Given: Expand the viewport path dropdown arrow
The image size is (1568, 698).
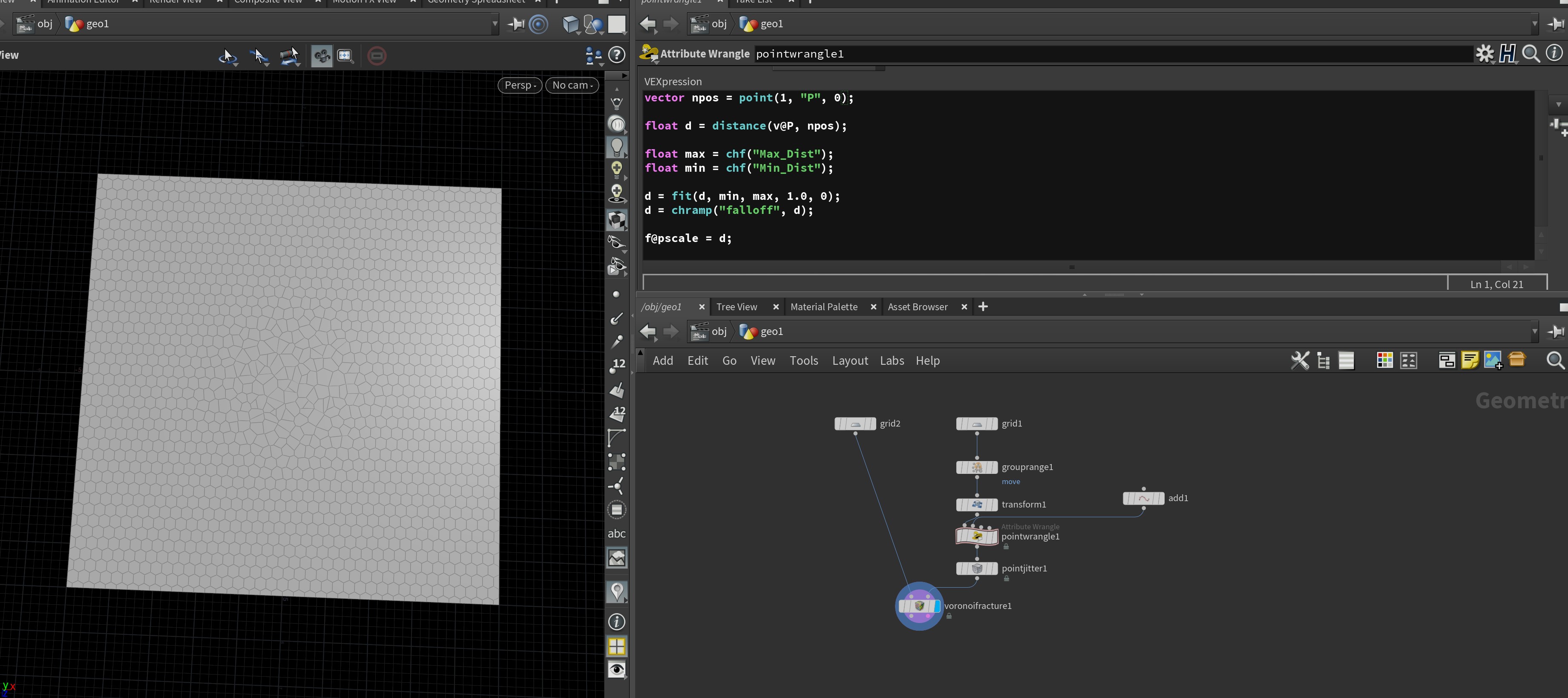Looking at the screenshot, I should [x=494, y=24].
